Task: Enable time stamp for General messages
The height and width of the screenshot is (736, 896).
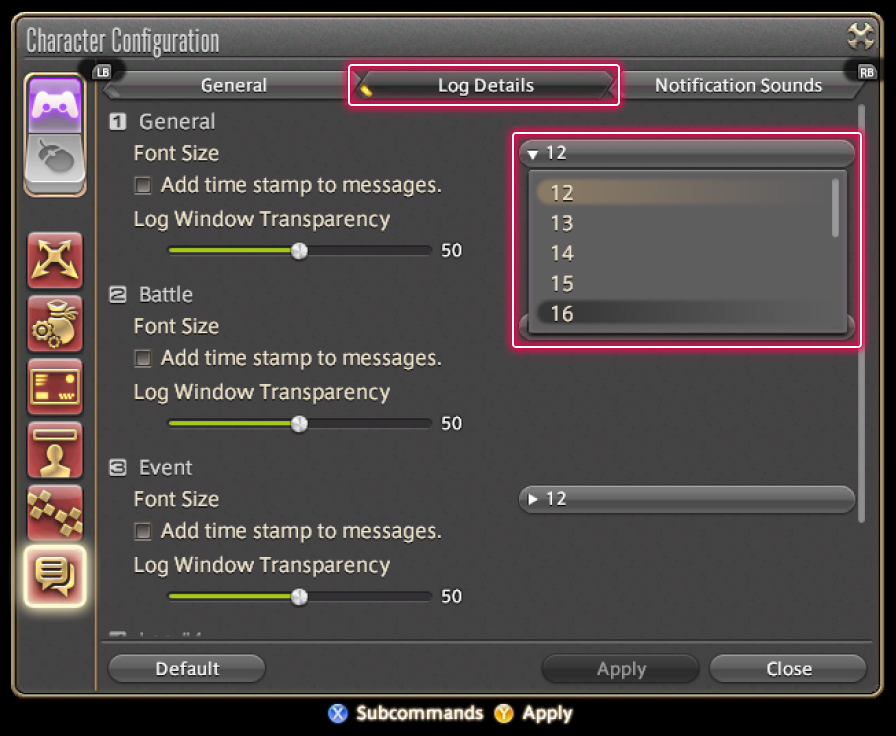Action: pos(142,185)
